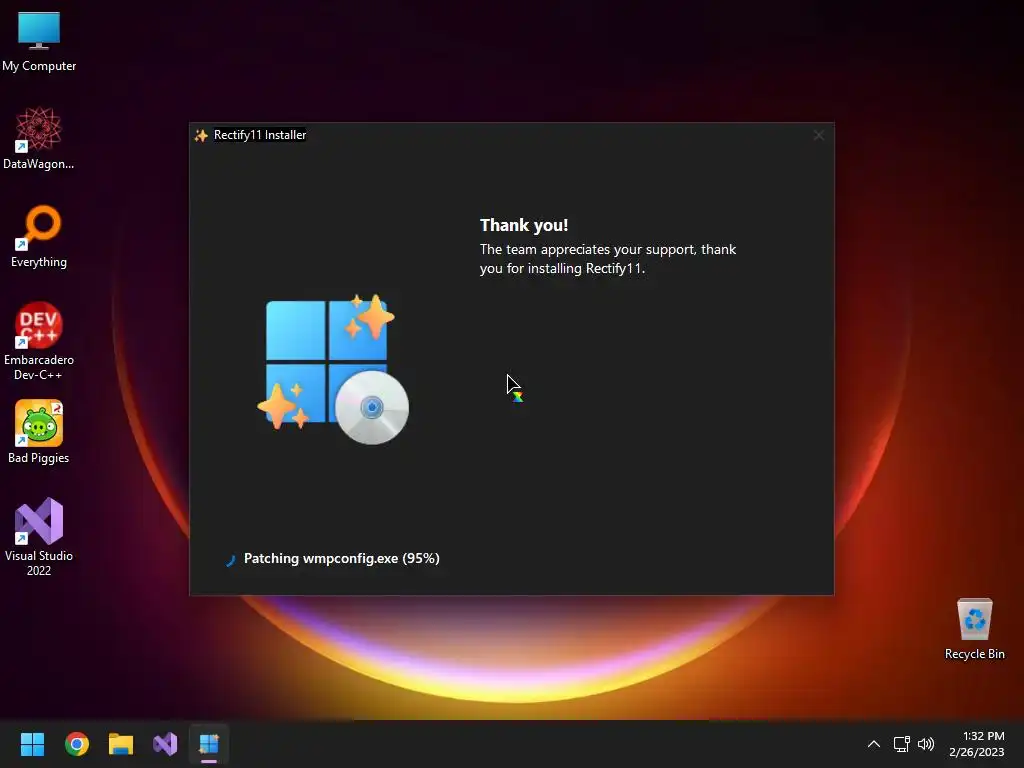1024x768 pixels.
Task: Click the Rectify11 sparkle title bar icon
Action: (x=201, y=135)
